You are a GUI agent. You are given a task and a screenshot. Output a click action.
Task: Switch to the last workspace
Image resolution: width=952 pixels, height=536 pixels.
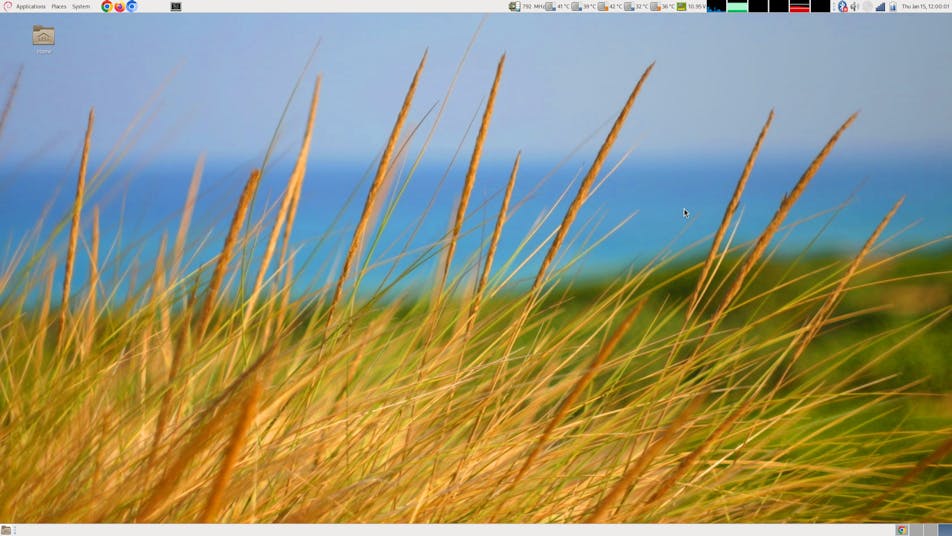(x=944, y=530)
